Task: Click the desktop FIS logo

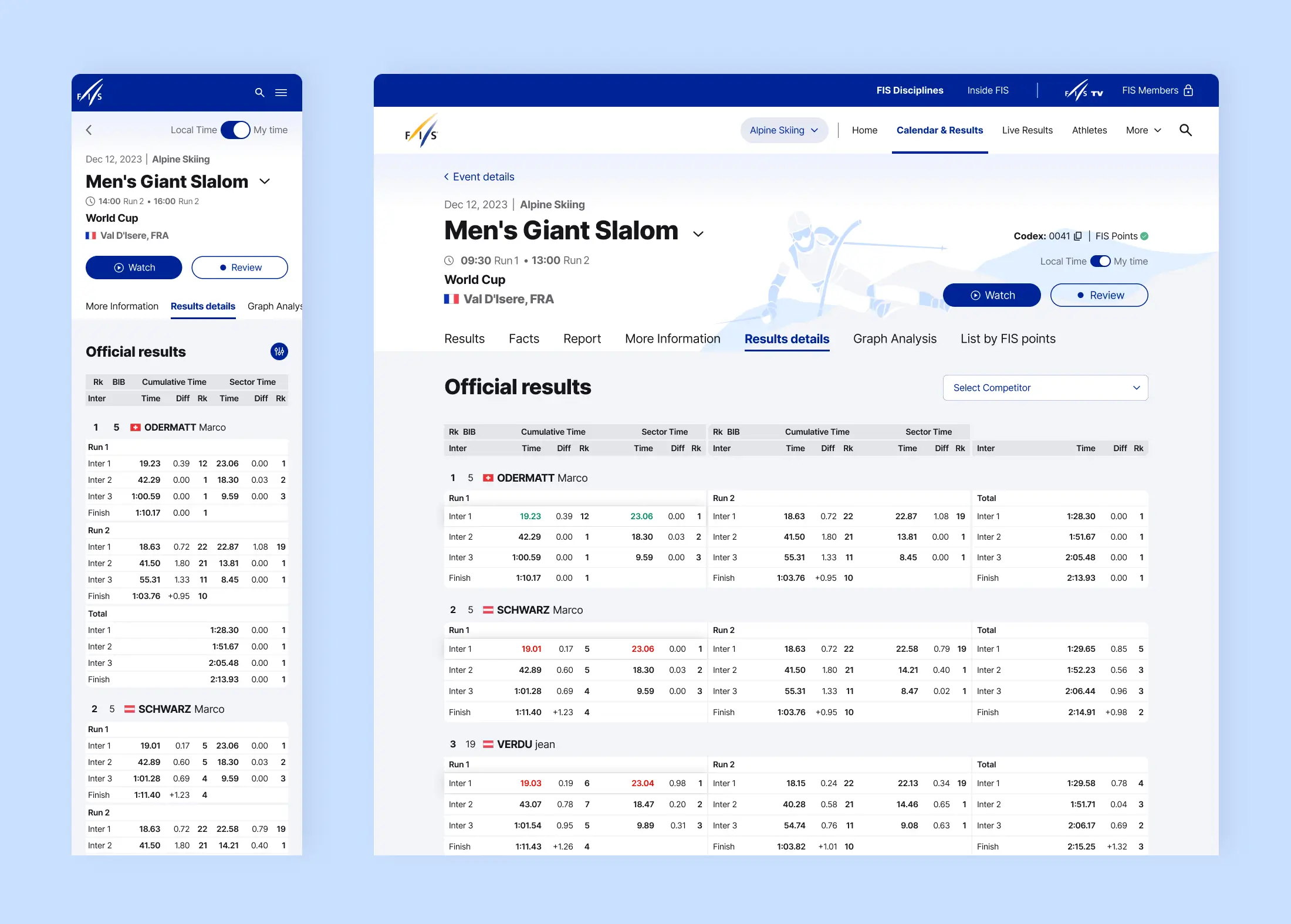Action: coord(422,131)
